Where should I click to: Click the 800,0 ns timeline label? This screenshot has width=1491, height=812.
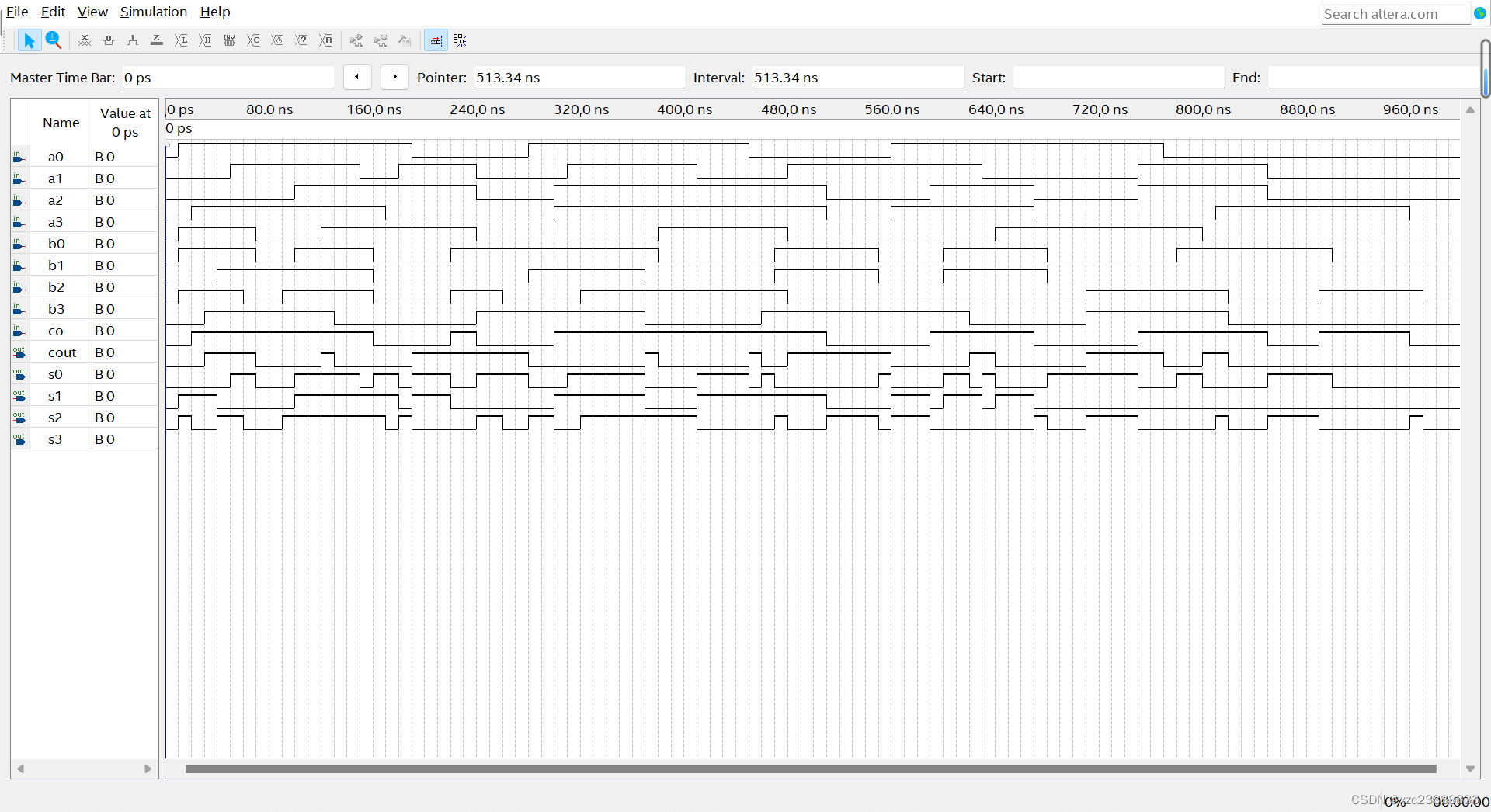coord(1203,109)
